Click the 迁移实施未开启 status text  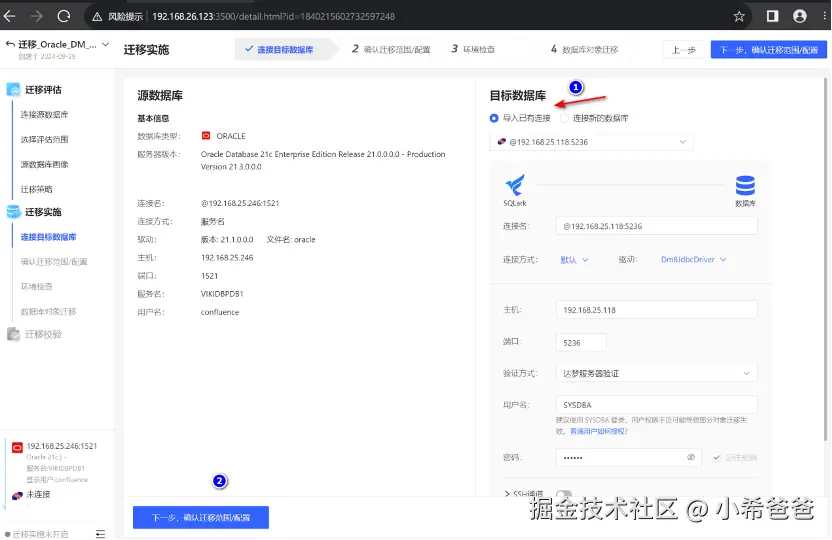pyautogui.click(x=40, y=534)
